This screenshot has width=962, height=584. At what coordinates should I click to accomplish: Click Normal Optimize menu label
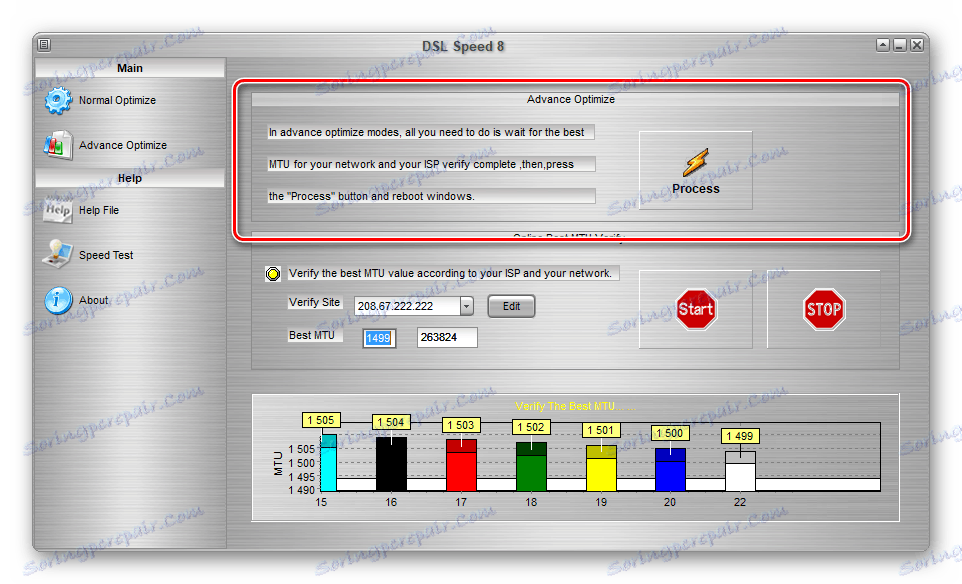(x=117, y=100)
